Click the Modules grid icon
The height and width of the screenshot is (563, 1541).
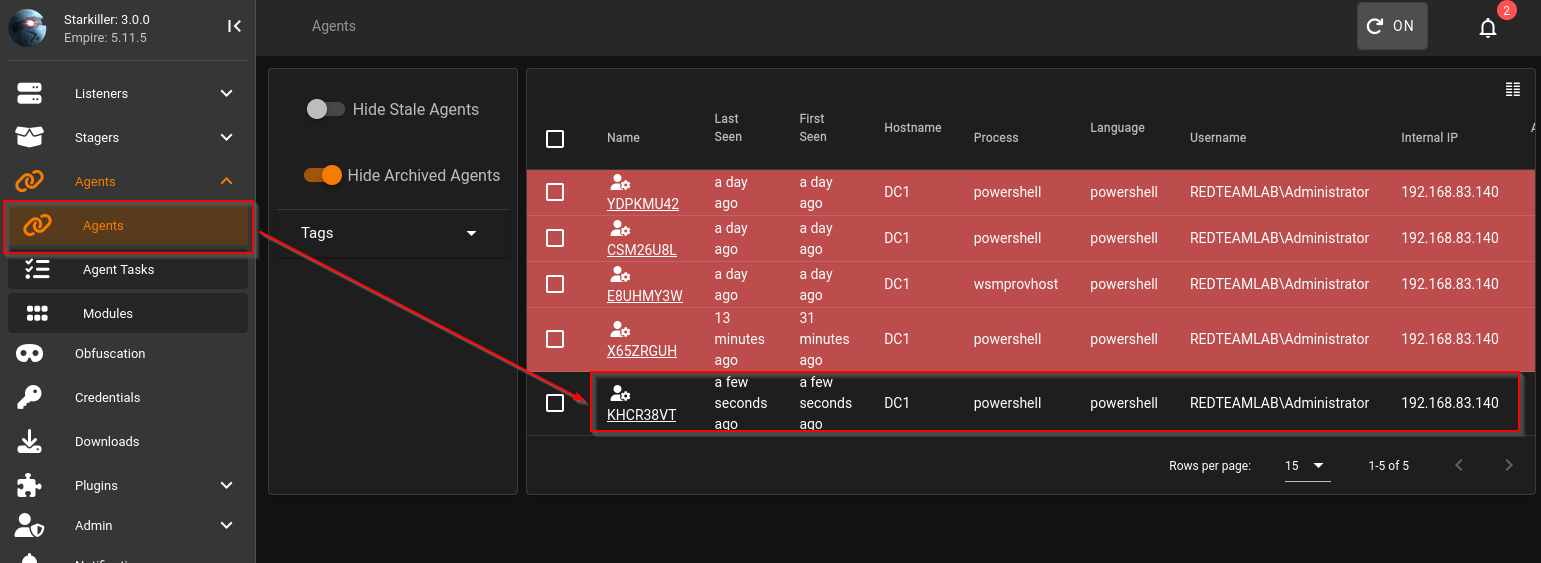[38, 313]
